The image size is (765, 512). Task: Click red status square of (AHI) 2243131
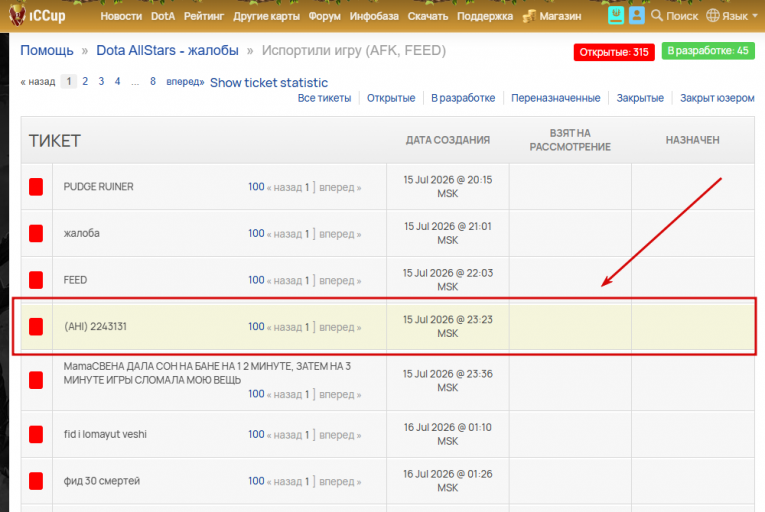[x=36, y=327]
